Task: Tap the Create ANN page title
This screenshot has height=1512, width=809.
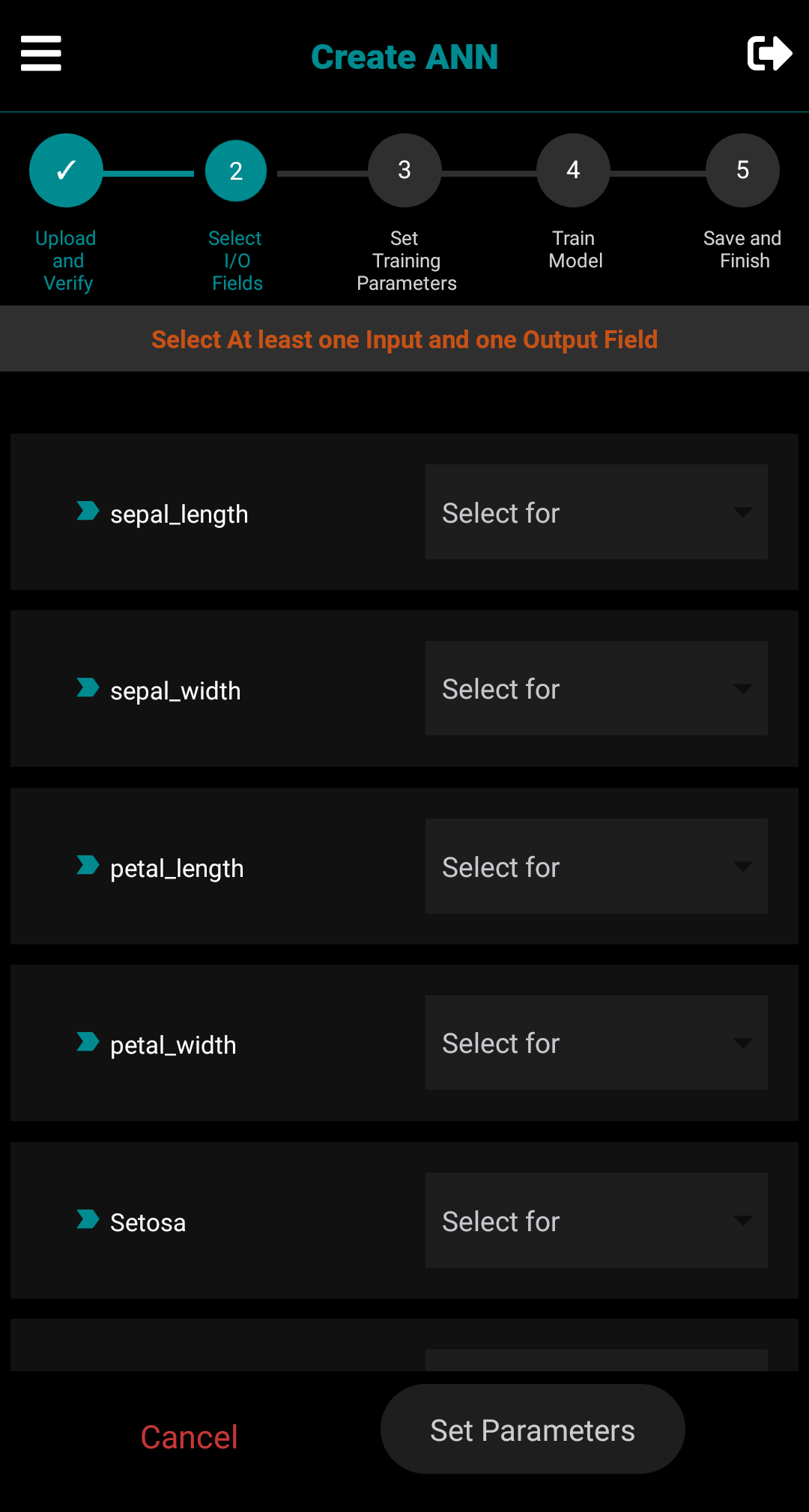Action: click(x=404, y=57)
